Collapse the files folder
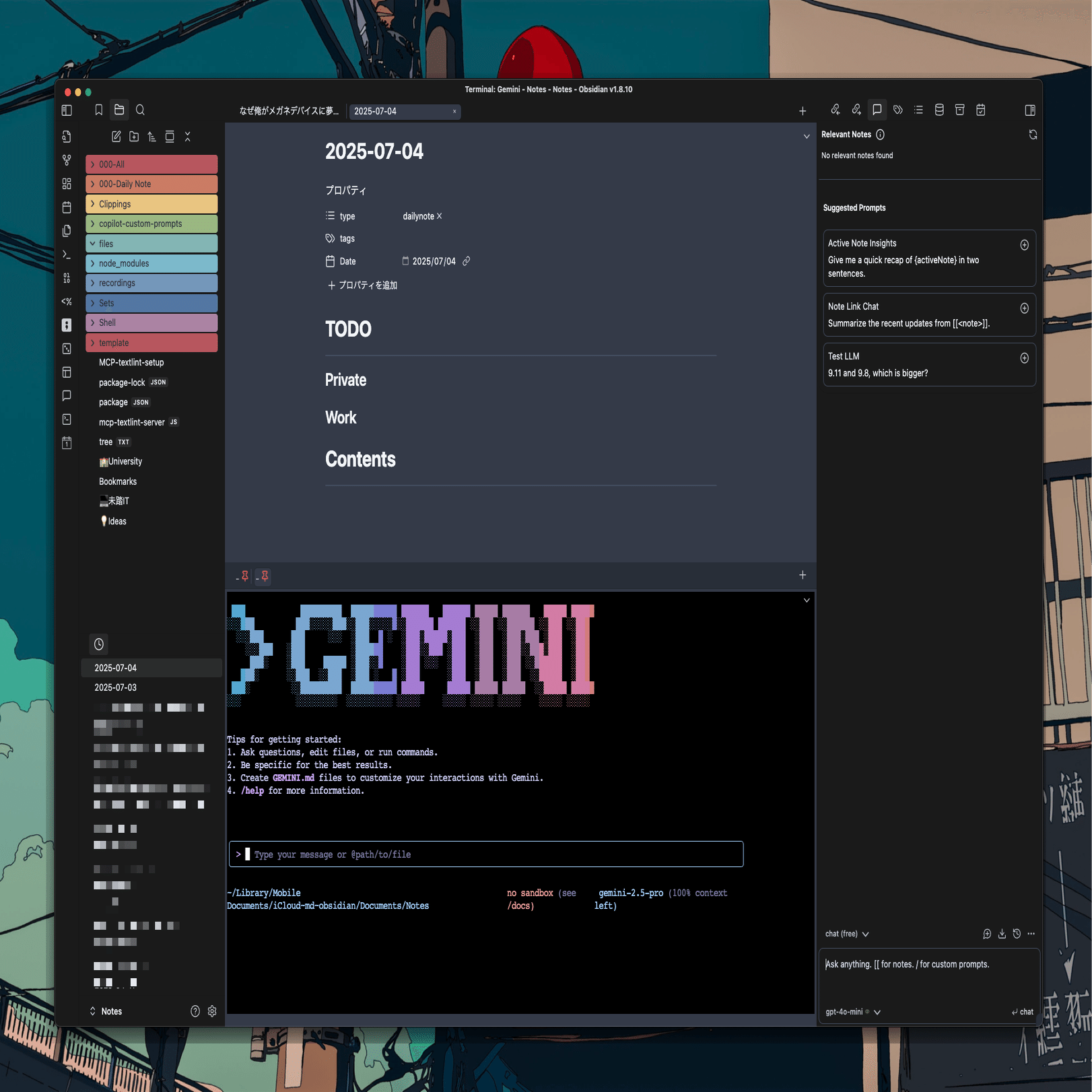This screenshot has width=1092, height=1092. [151, 244]
